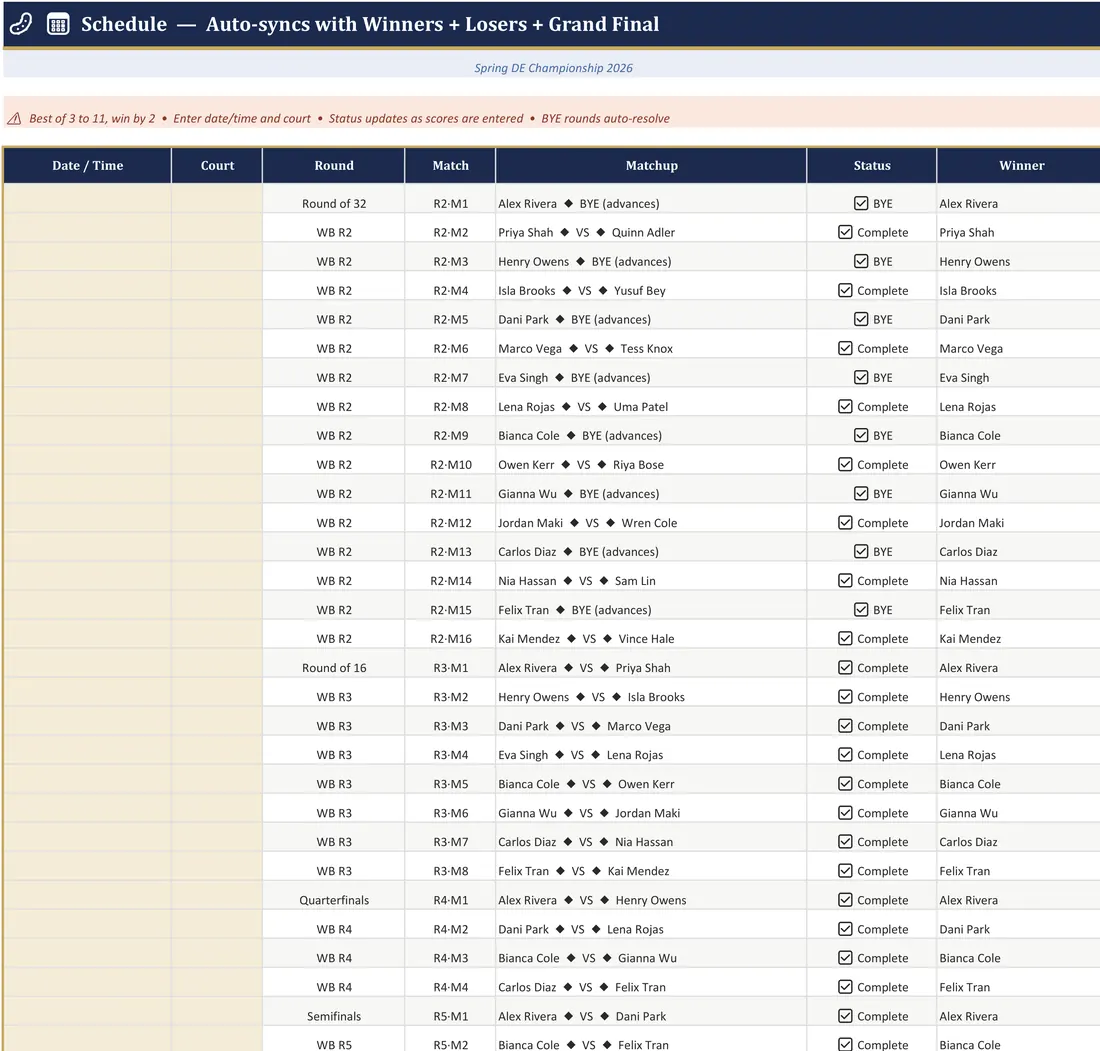This screenshot has width=1100, height=1051.
Task: Toggle BYE checkbox for match R2·M7
Action: click(x=861, y=377)
